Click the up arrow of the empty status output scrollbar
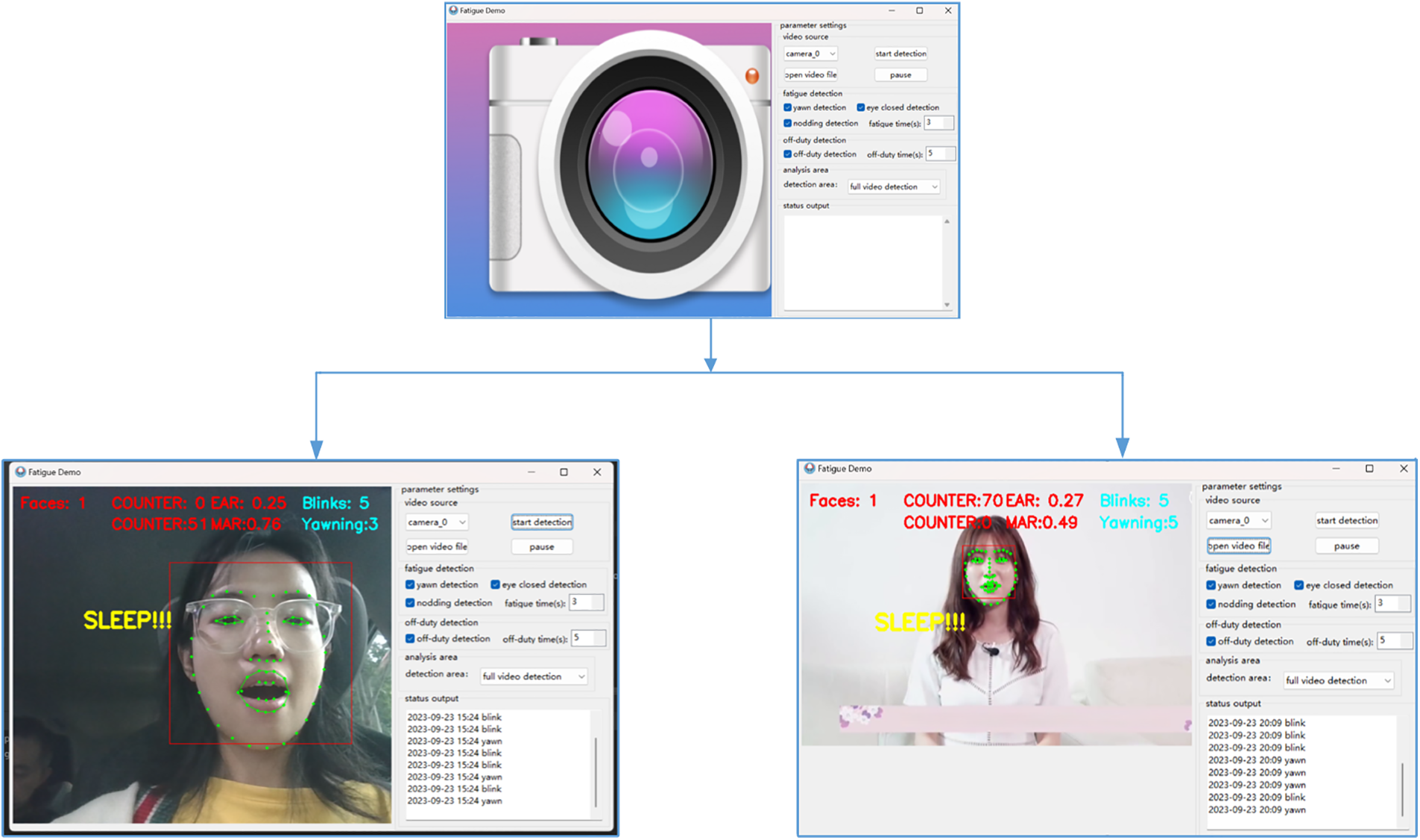The width and height of the screenshot is (1420, 840). tap(947, 221)
